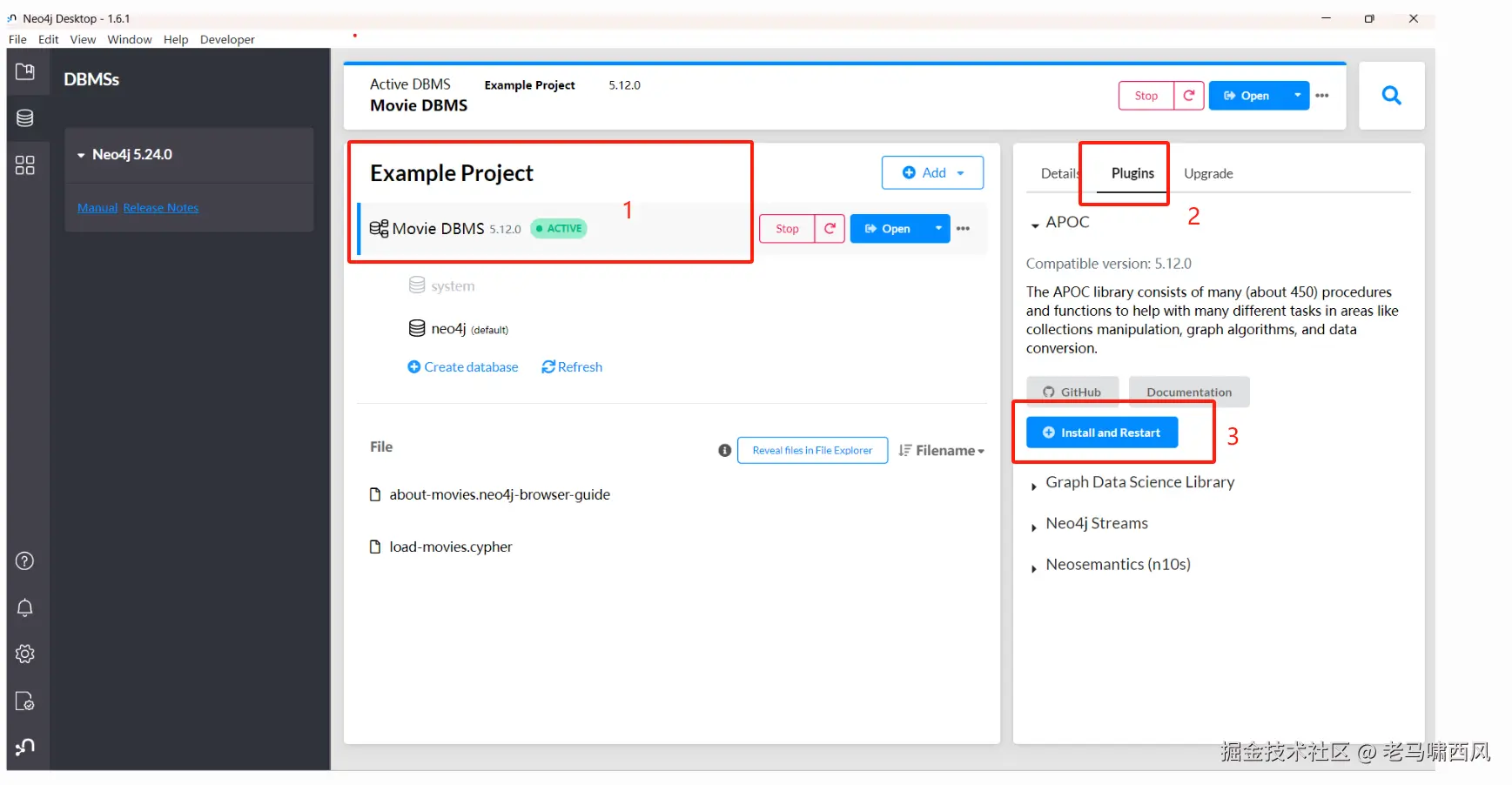Click the Movie DBMS database icon
Image resolution: width=1512 pixels, height=785 pixels.
point(379,229)
